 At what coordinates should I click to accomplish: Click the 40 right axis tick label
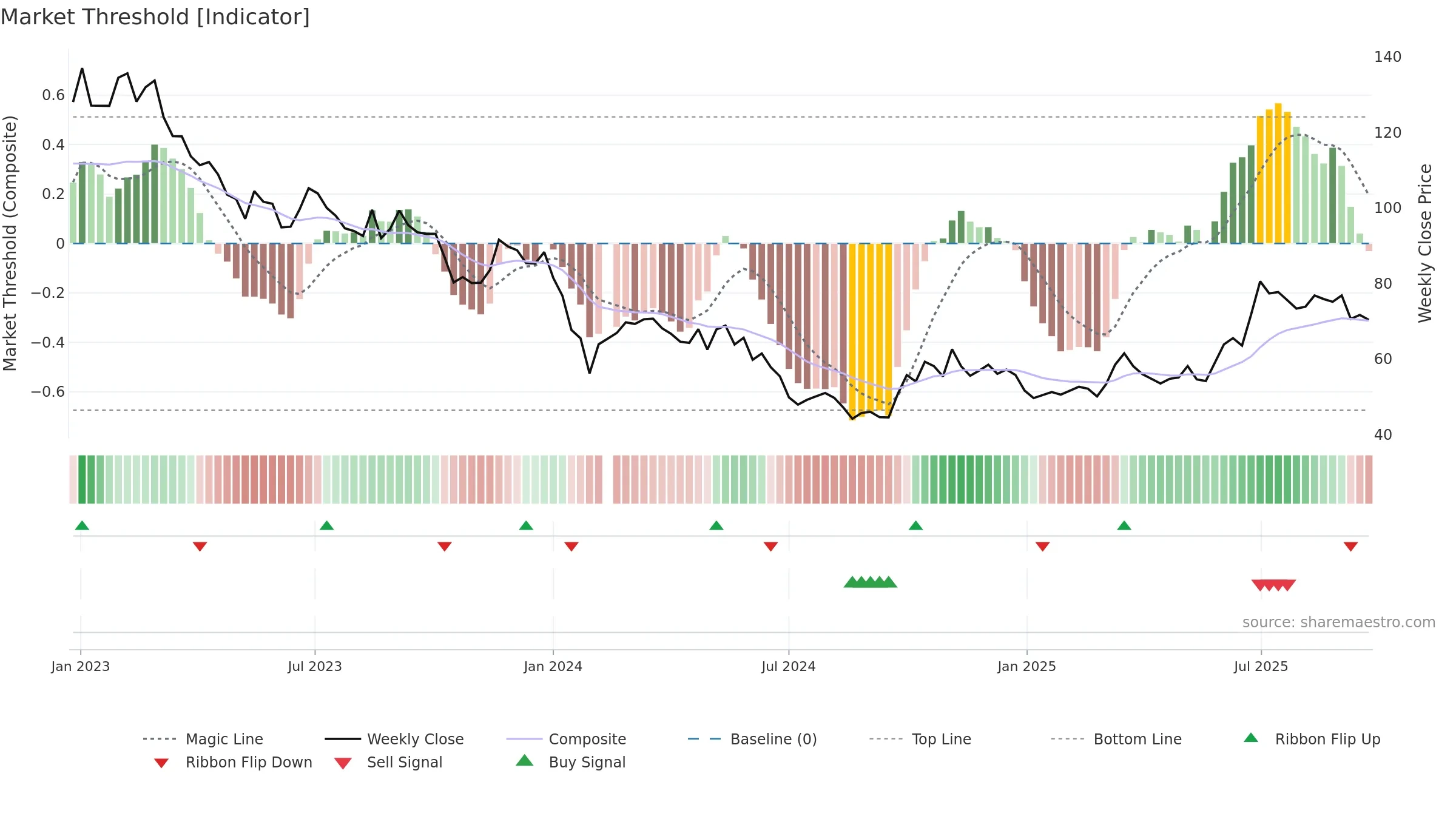(x=1383, y=435)
